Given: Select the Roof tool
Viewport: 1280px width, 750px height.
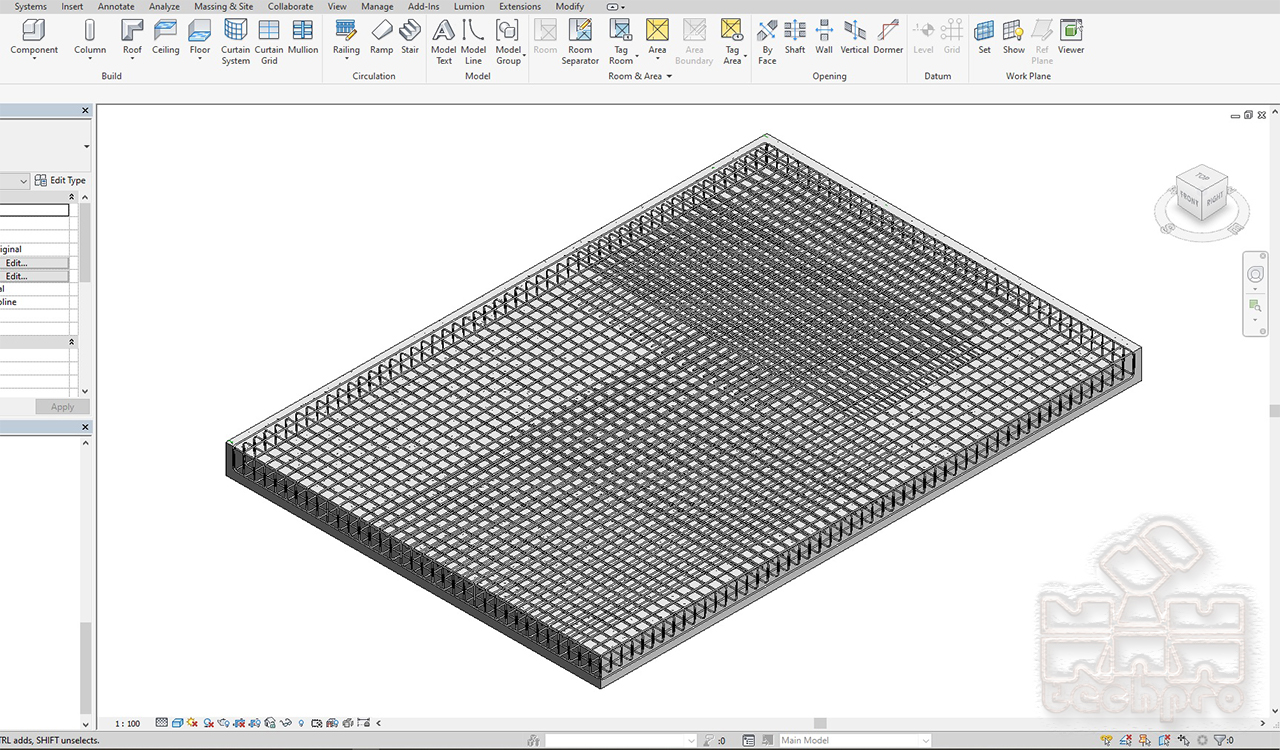Looking at the screenshot, I should point(132,37).
